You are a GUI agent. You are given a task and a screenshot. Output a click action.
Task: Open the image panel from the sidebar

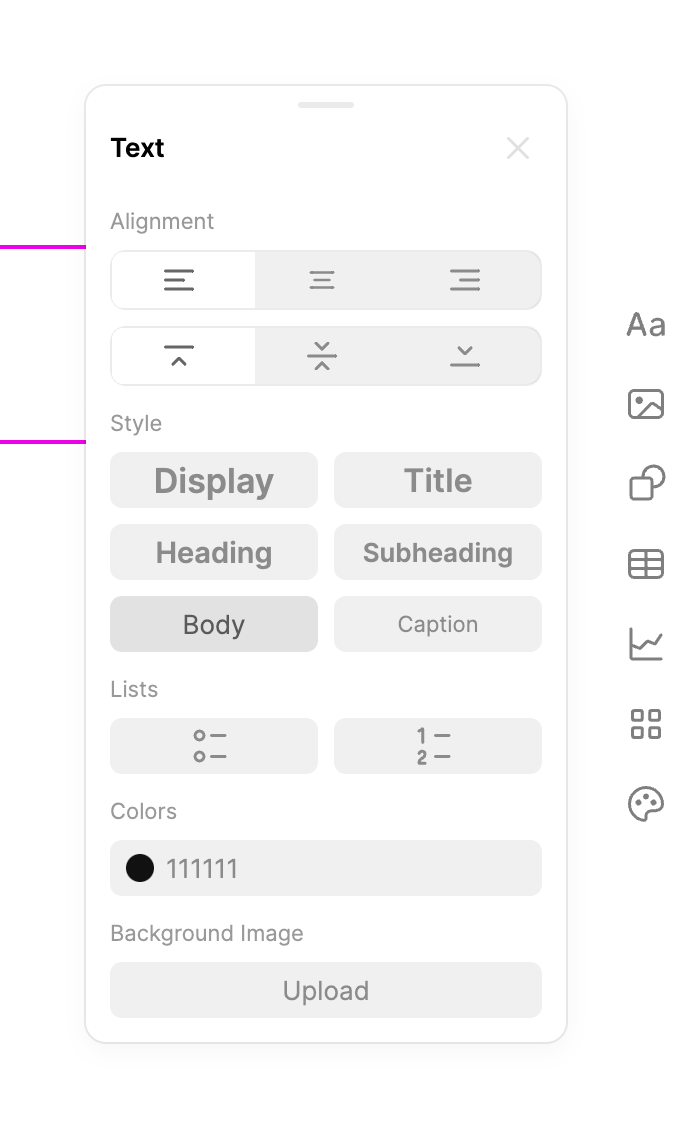645,404
